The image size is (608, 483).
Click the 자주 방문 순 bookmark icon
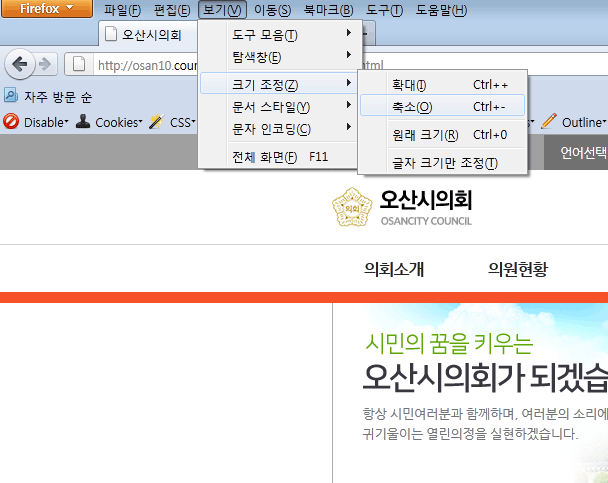(x=11, y=97)
